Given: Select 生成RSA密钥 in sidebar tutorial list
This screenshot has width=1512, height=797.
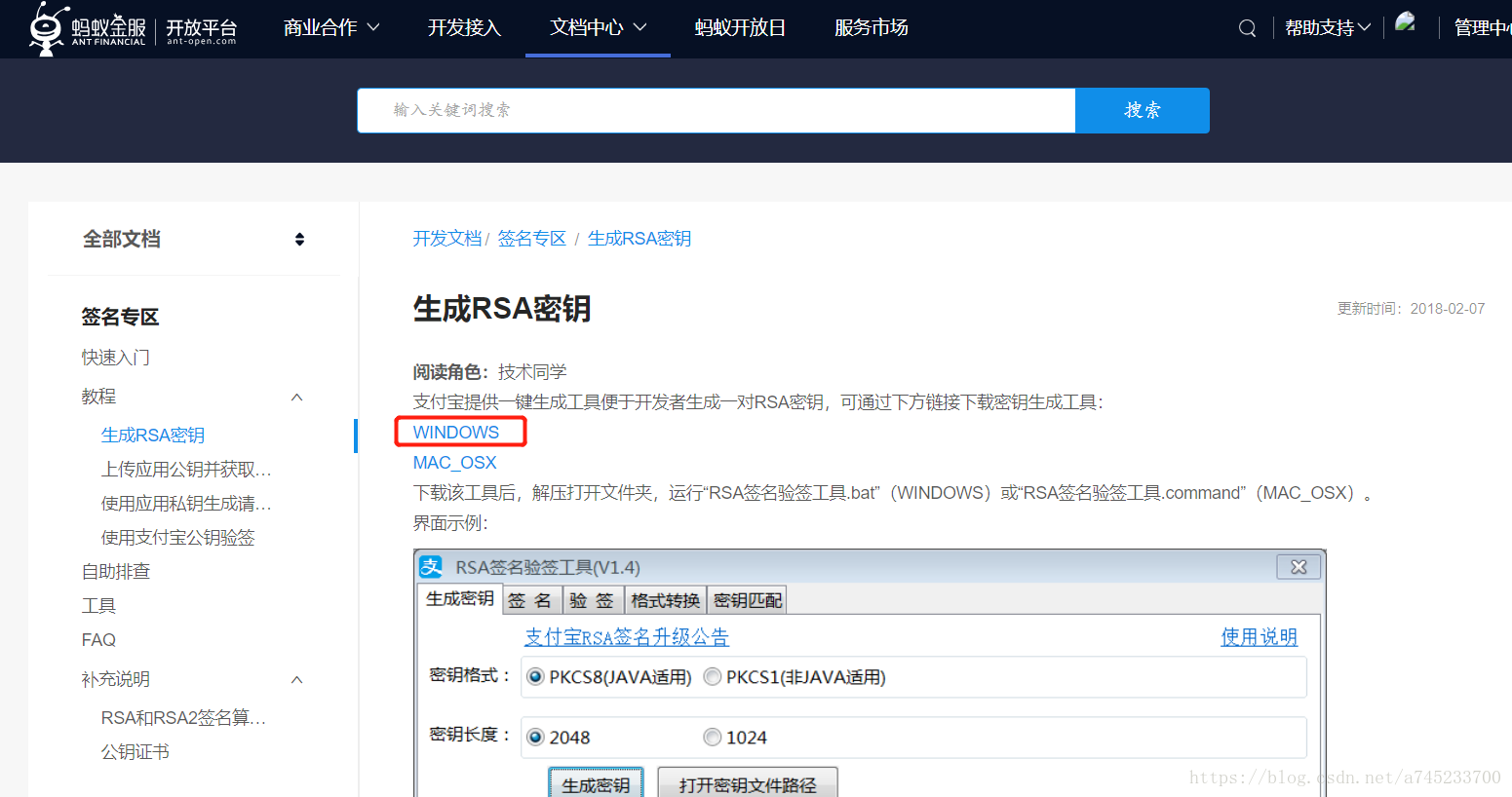Looking at the screenshot, I should point(153,436).
